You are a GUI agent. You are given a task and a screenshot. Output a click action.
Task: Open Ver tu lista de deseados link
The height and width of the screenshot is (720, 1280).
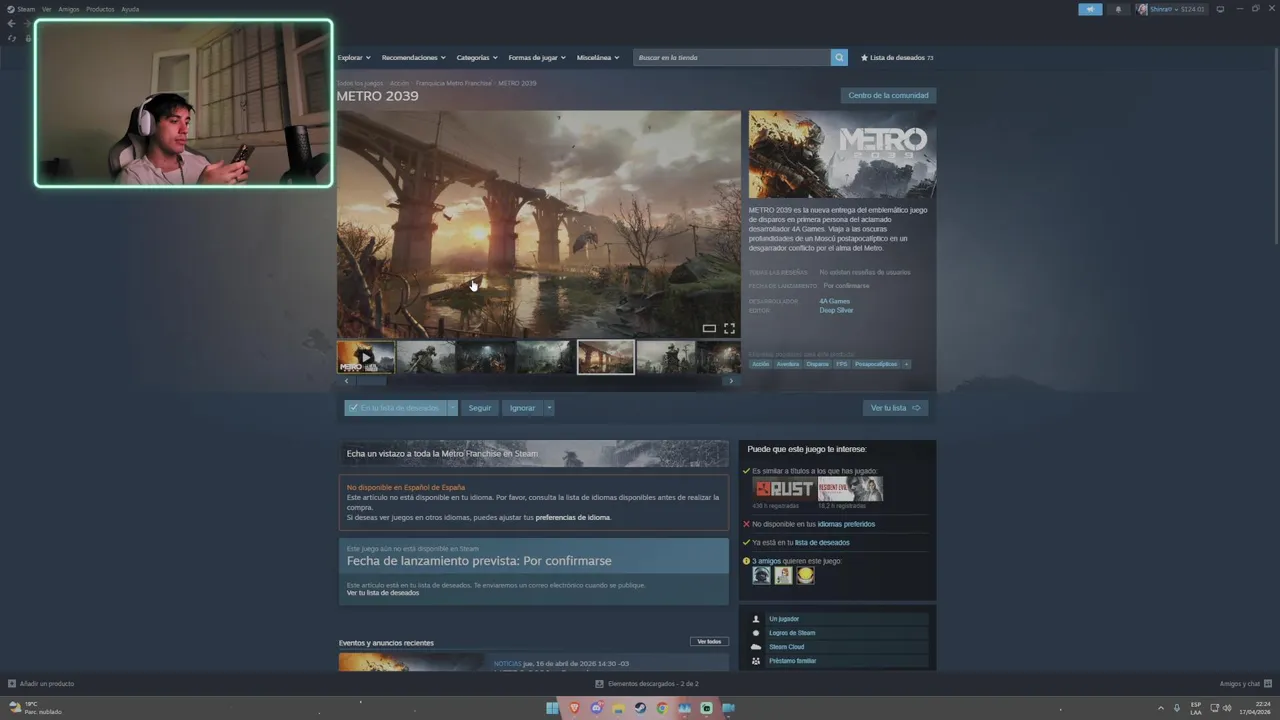pyautogui.click(x=383, y=593)
